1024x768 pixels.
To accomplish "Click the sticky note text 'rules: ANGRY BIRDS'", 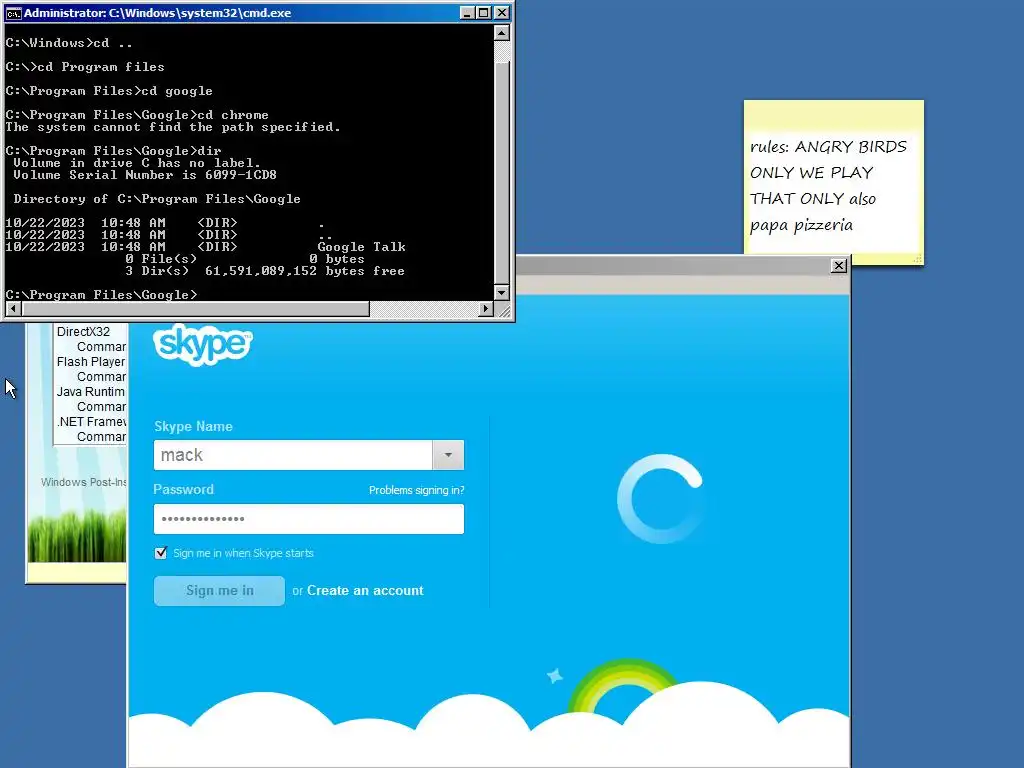I will point(828,147).
